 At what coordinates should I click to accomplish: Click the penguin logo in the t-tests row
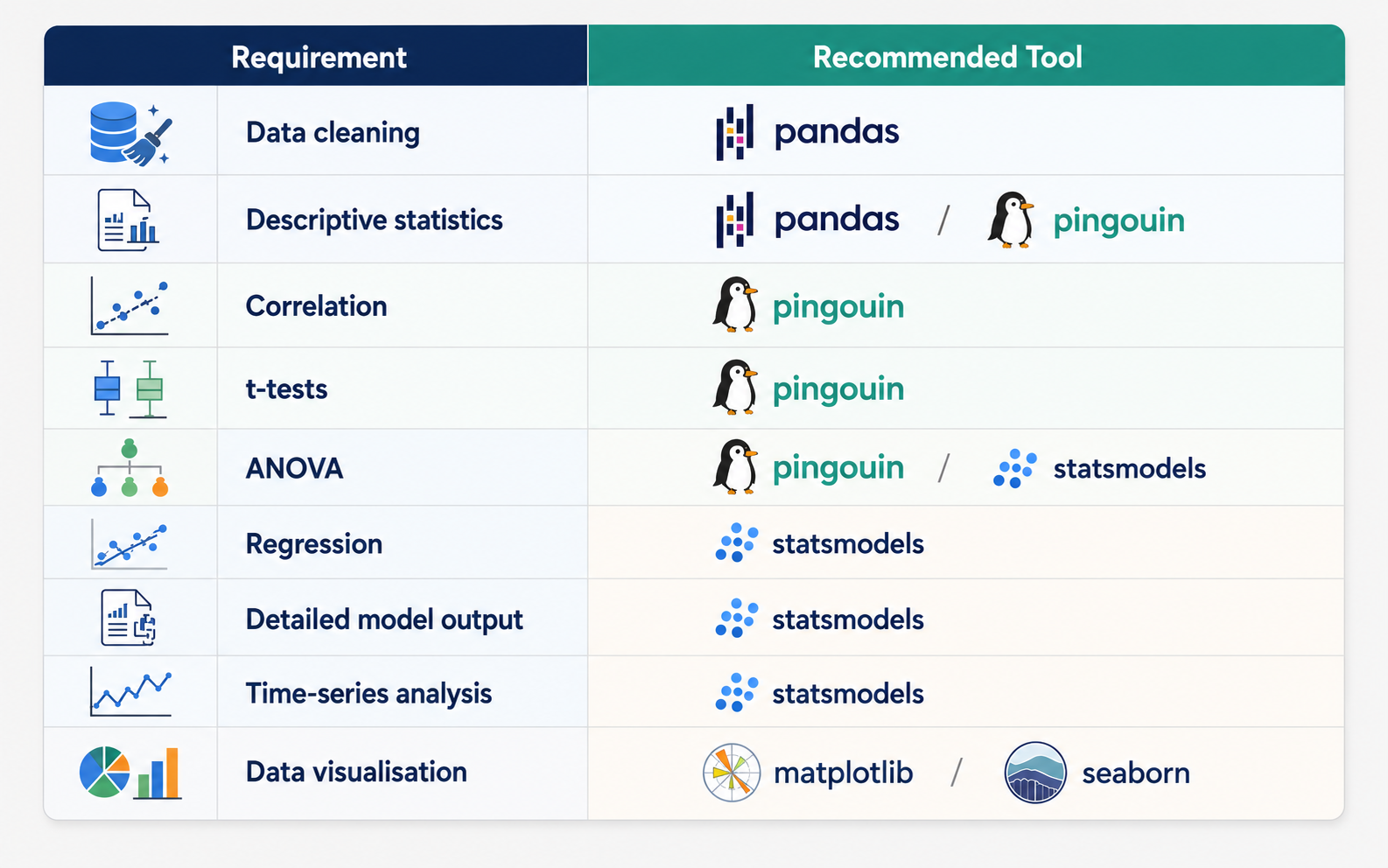click(735, 387)
